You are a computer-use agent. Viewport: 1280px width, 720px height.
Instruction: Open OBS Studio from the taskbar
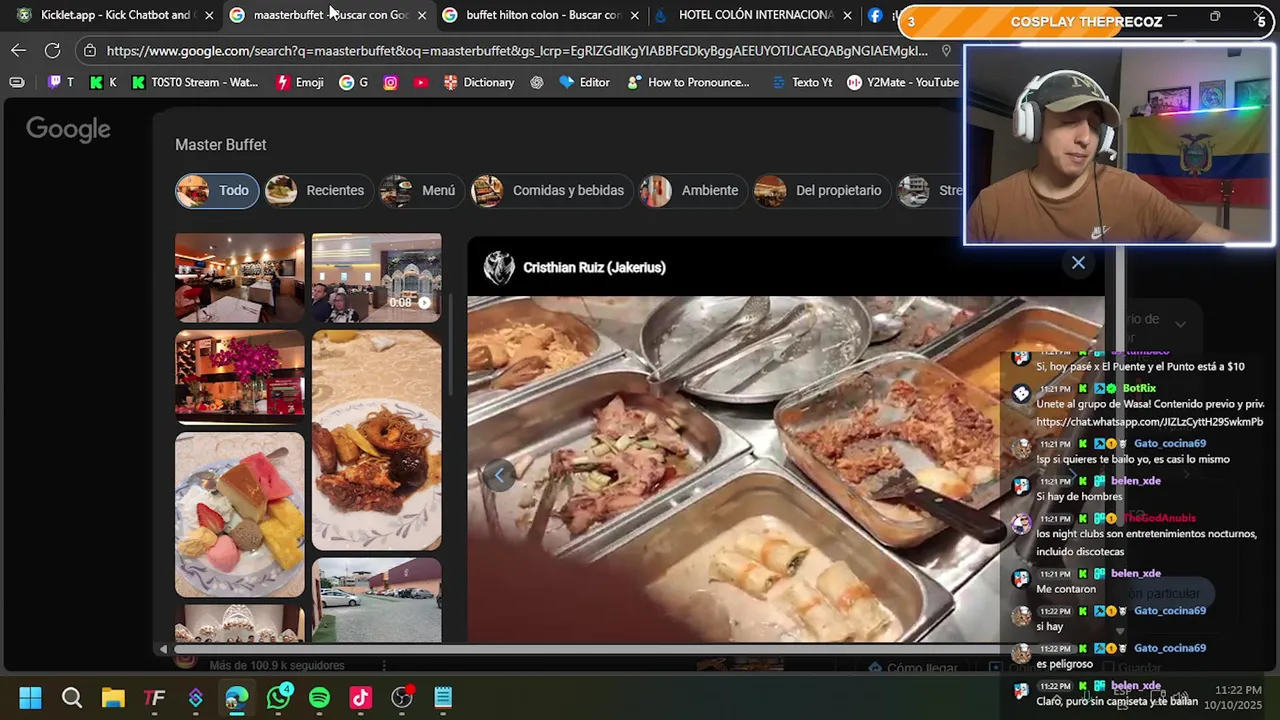(x=402, y=698)
